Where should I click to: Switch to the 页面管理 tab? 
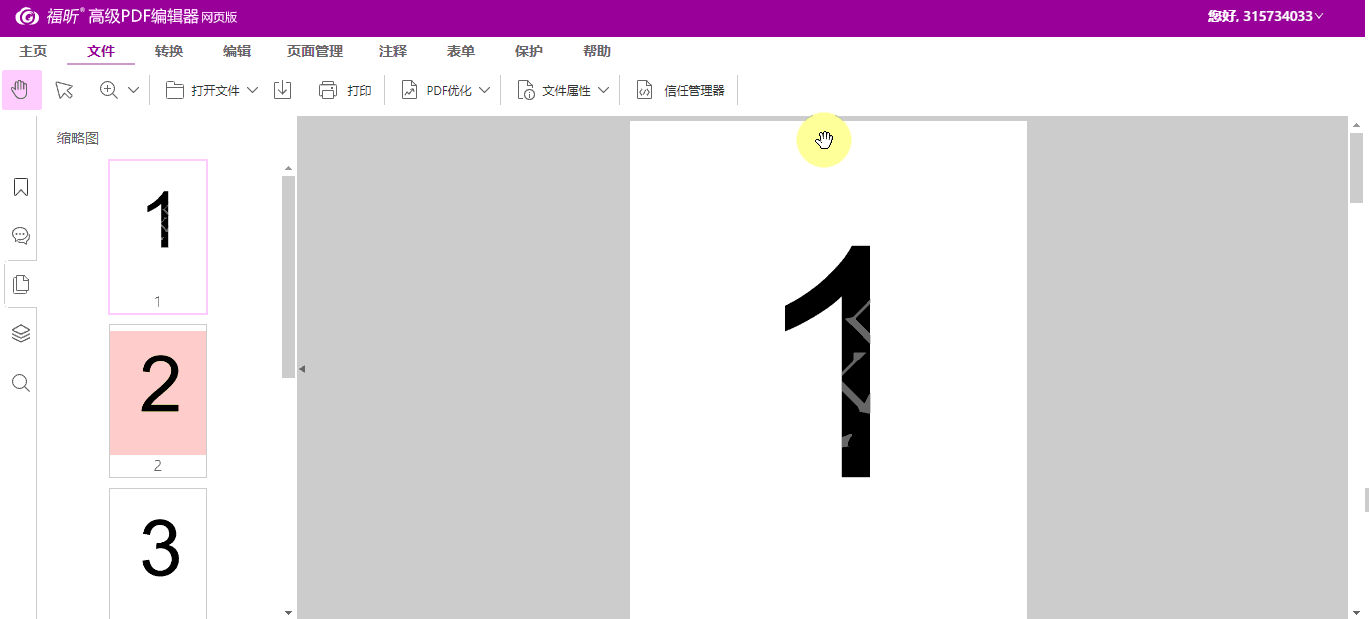click(x=315, y=51)
